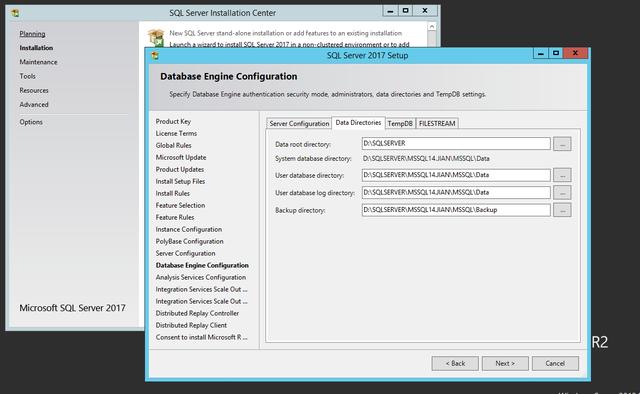The image size is (640, 394).
Task: Click the SQL Server 2017 Setup title icon
Action: click(x=155, y=55)
